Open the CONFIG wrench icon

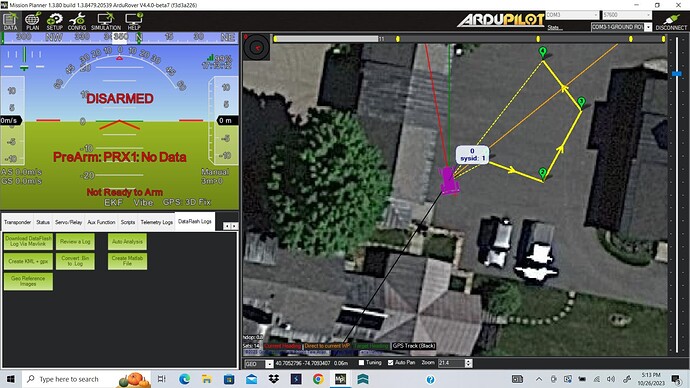click(x=77, y=21)
